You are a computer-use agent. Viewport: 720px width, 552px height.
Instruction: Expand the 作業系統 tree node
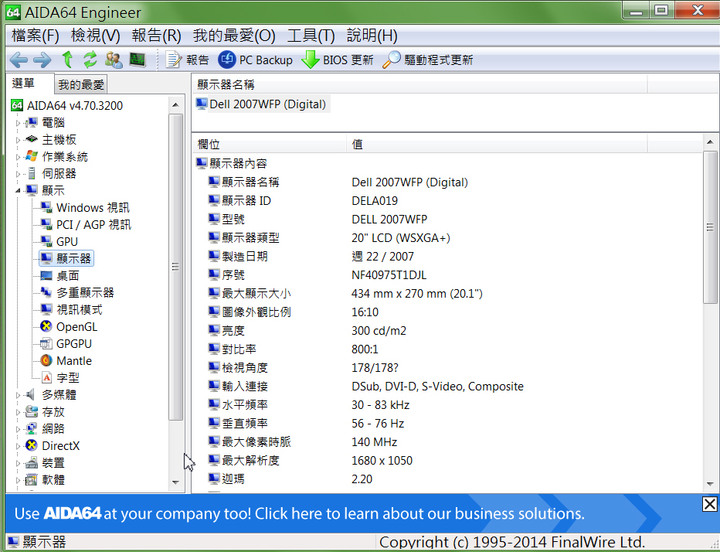[x=18, y=157]
